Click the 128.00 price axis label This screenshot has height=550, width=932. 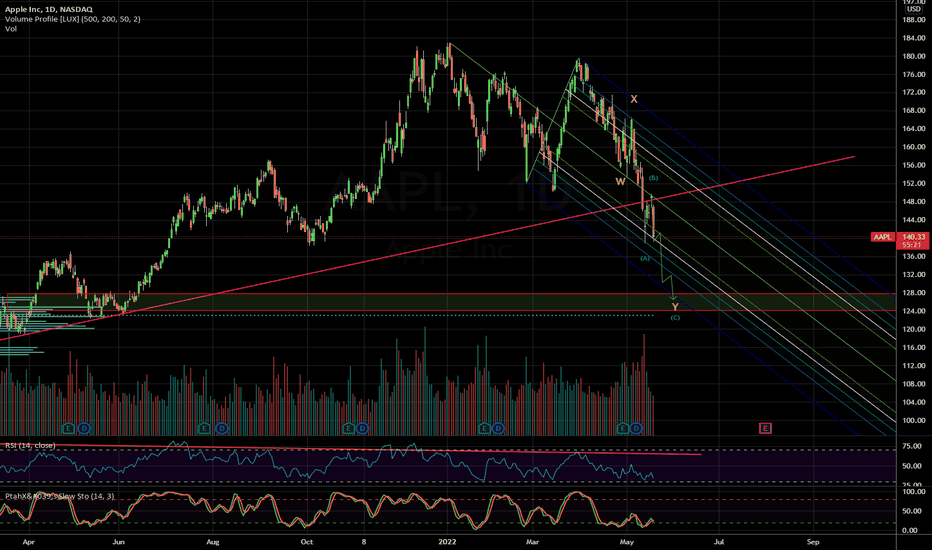(x=914, y=293)
